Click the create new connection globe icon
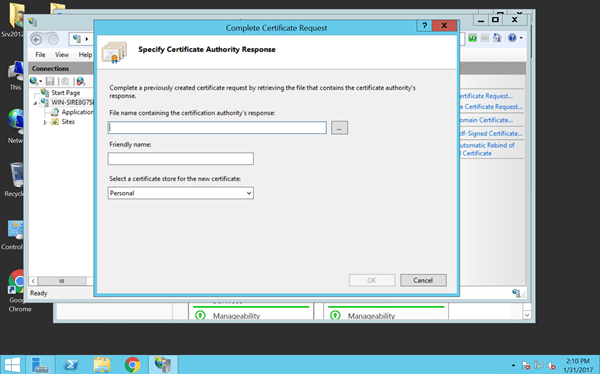Screen dimensions: 600x374 click(x=34, y=81)
